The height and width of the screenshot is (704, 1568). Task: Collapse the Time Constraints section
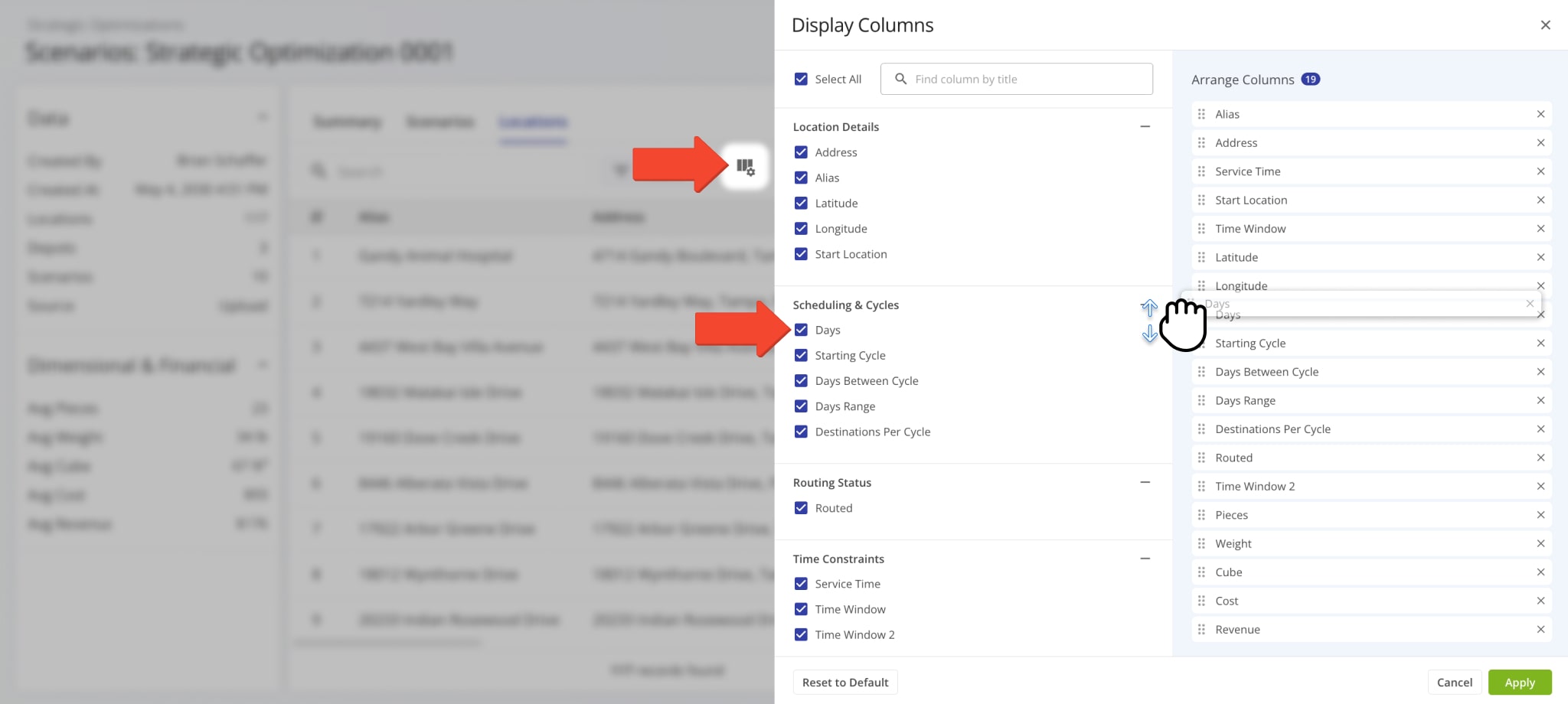pos(1145,559)
